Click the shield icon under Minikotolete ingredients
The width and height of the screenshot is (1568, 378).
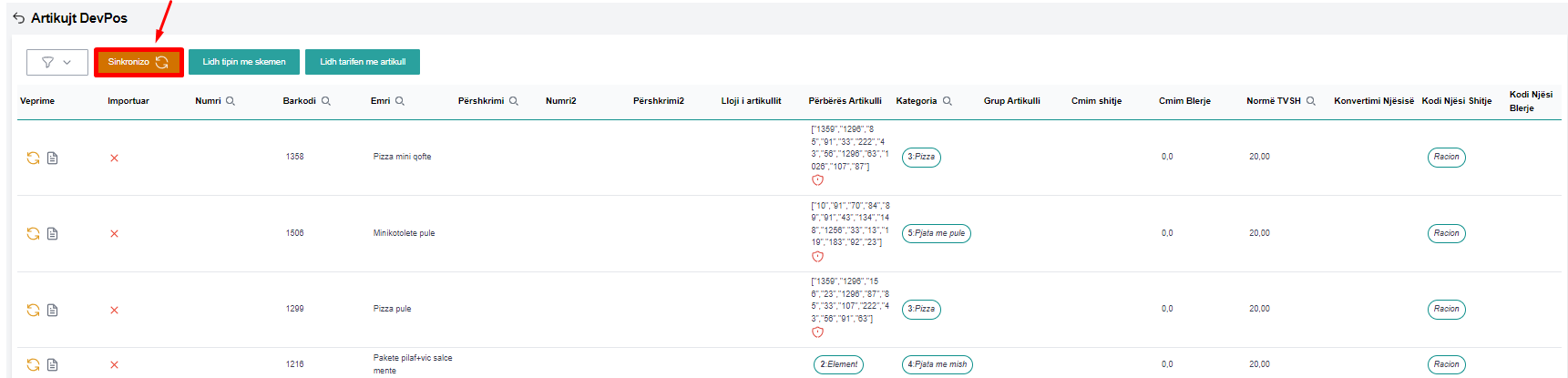pos(817,257)
